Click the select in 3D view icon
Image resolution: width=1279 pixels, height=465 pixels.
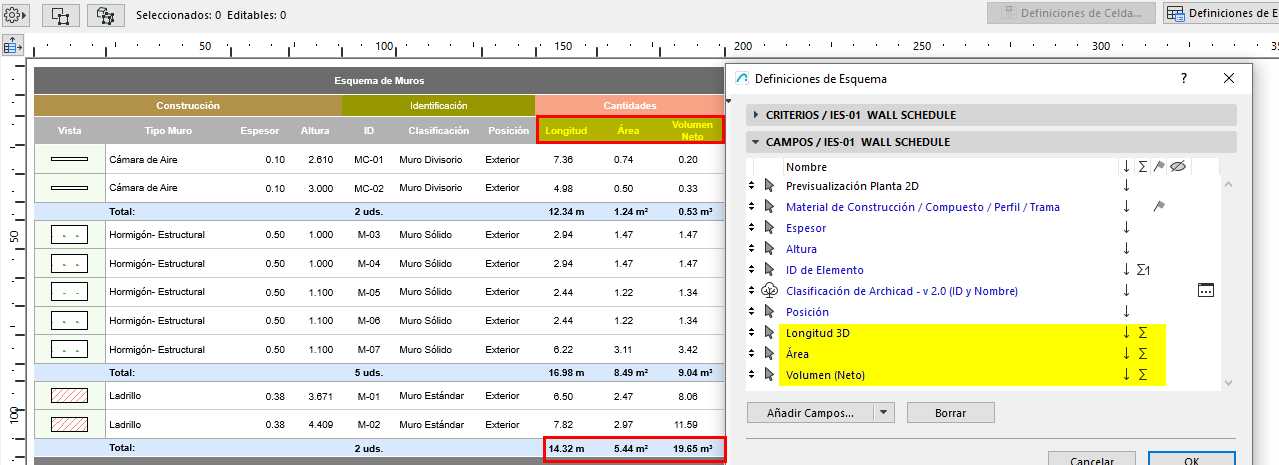point(105,15)
